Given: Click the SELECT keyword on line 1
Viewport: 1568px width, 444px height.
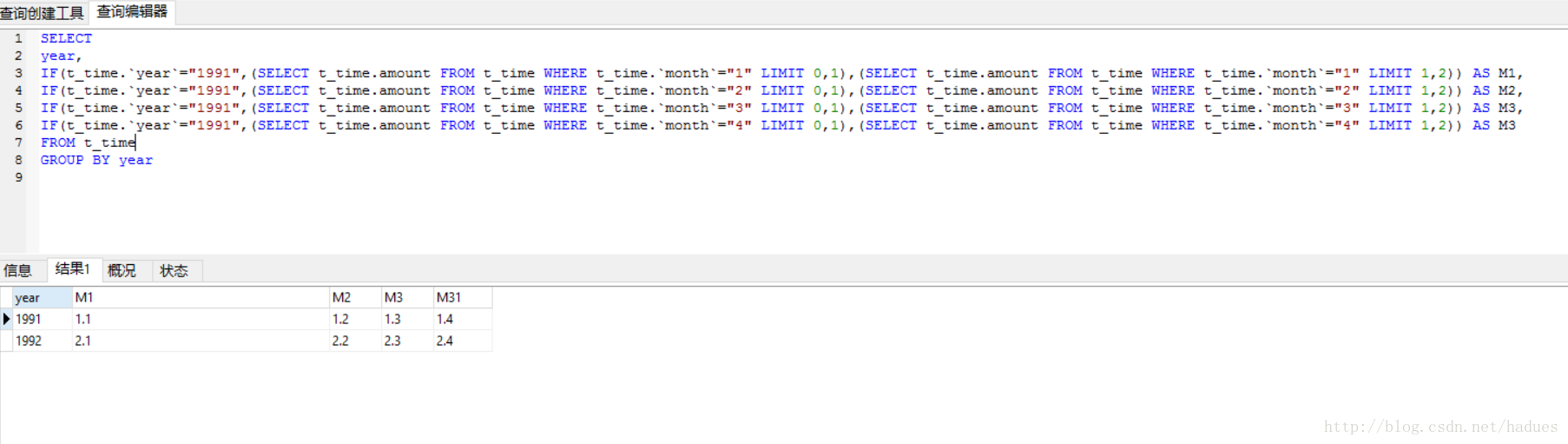Looking at the screenshot, I should [66, 38].
